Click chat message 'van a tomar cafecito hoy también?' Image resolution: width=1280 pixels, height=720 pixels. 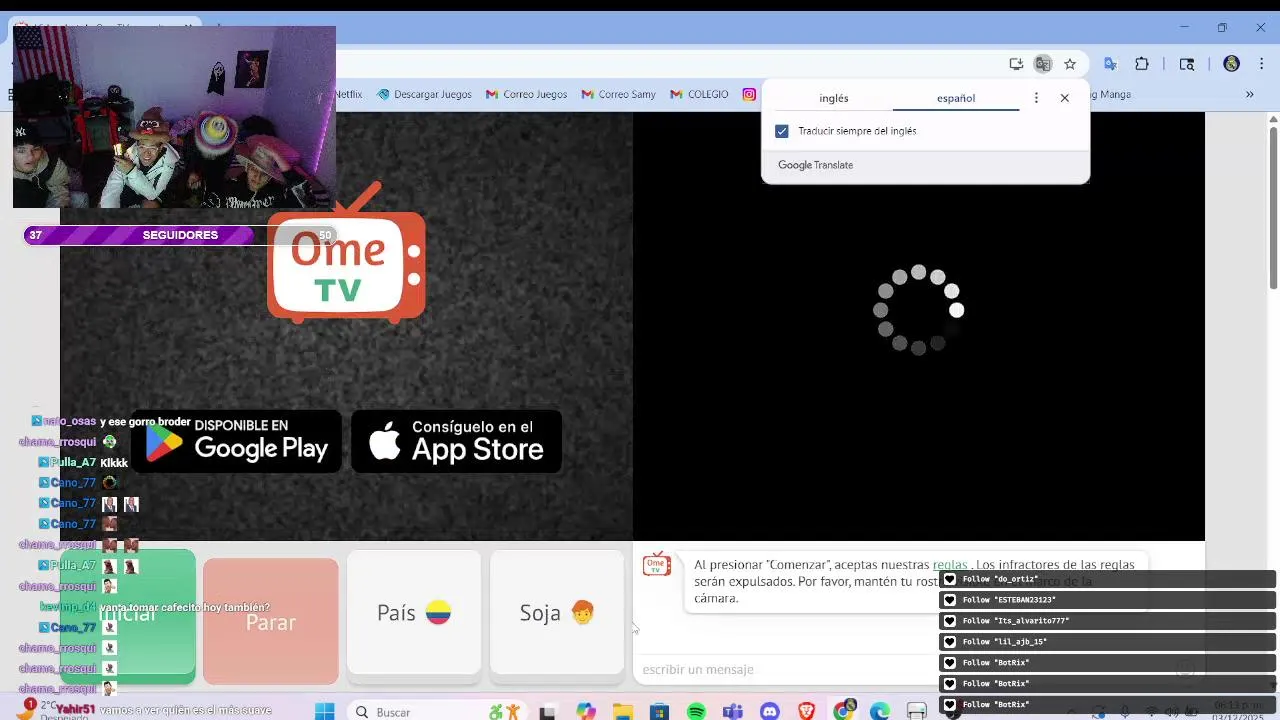click(185, 608)
